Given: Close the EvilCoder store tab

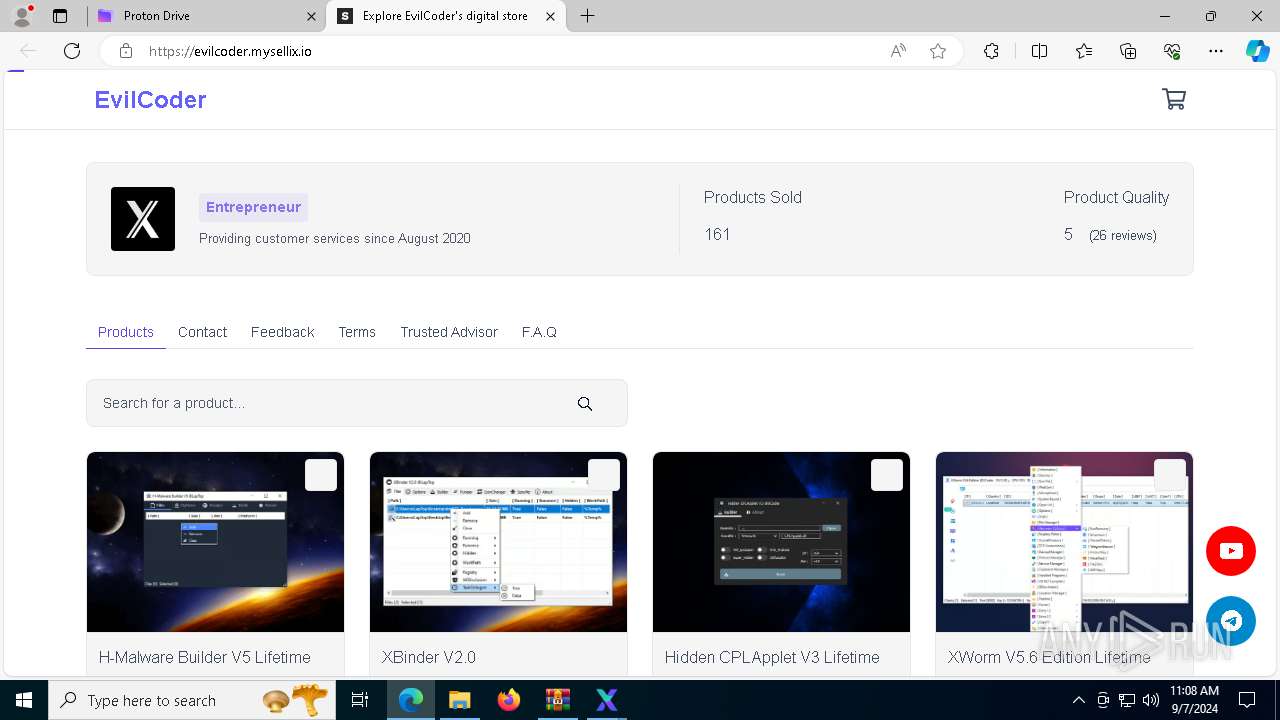Looking at the screenshot, I should tap(550, 16).
